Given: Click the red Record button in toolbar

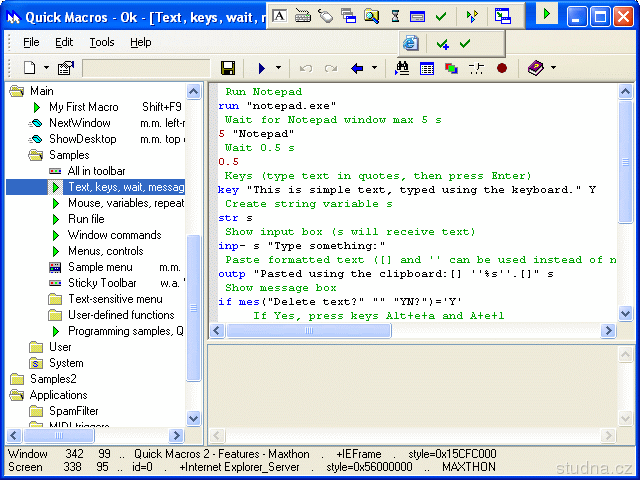Looking at the screenshot, I should click(x=501, y=68).
